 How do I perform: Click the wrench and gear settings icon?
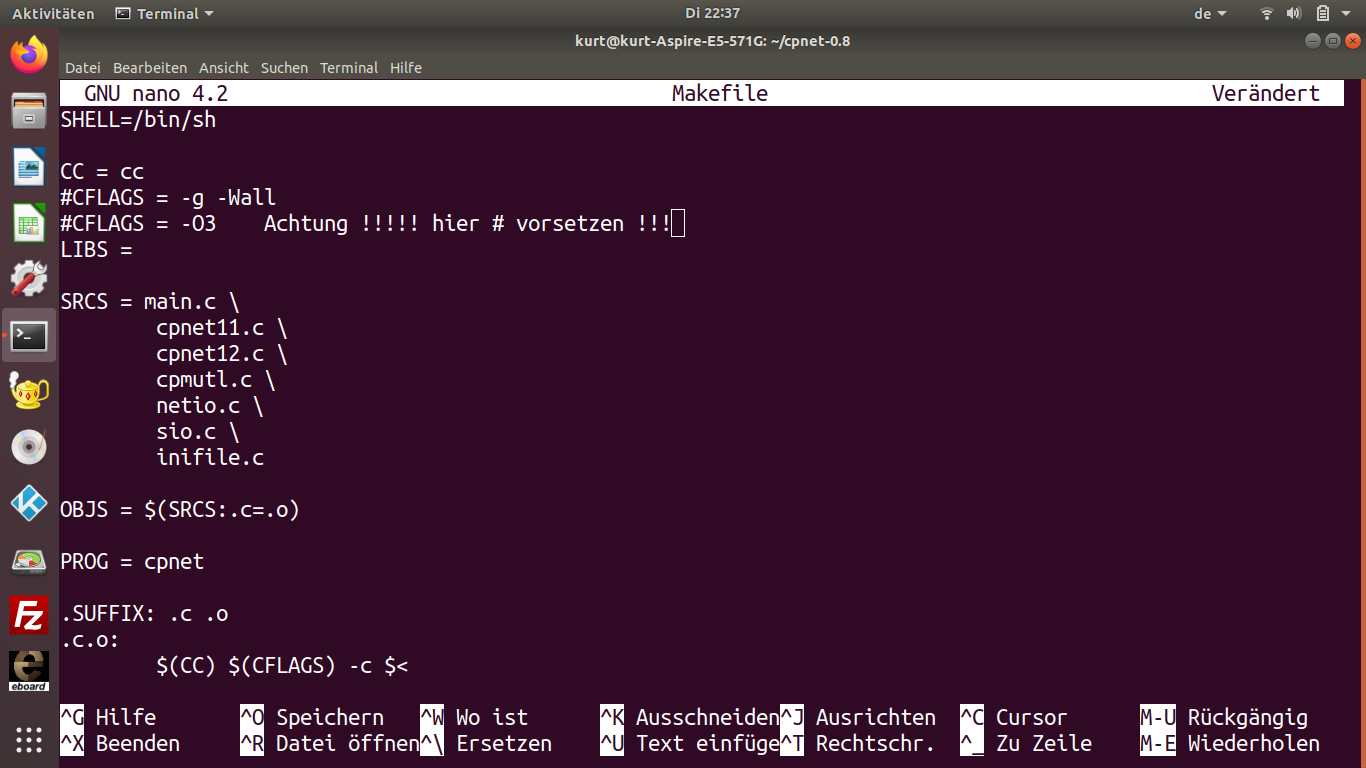click(x=29, y=279)
